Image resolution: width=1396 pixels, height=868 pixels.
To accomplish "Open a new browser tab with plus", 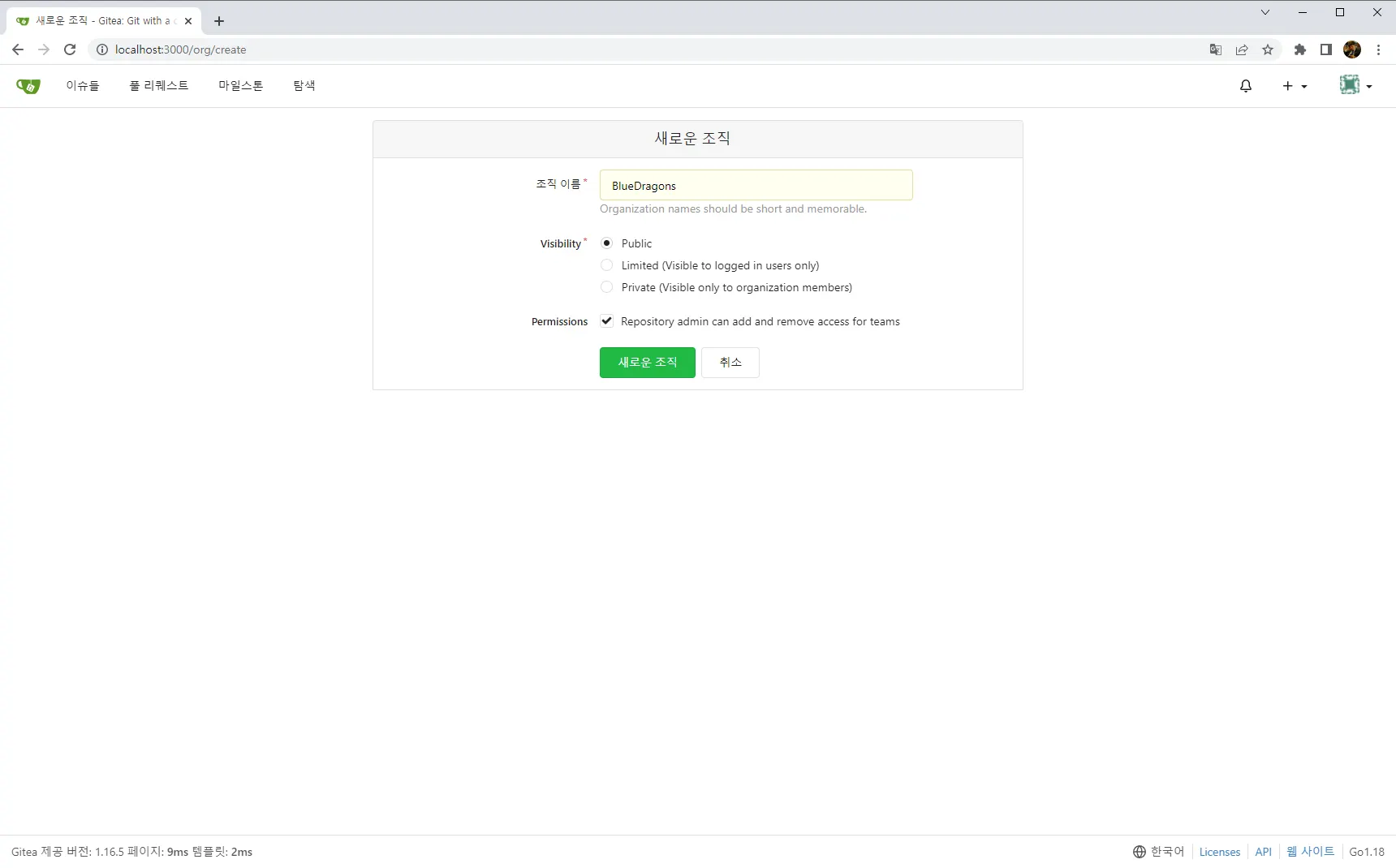I will tap(219, 21).
